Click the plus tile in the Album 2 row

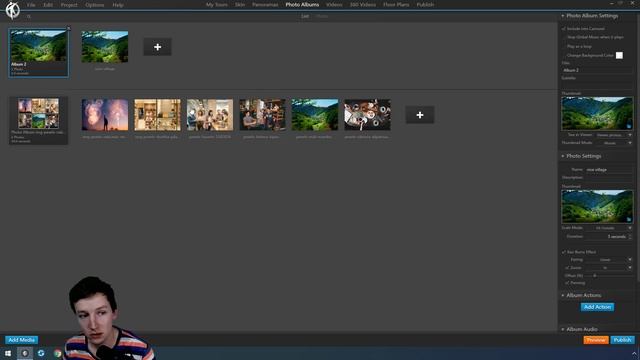click(157, 47)
